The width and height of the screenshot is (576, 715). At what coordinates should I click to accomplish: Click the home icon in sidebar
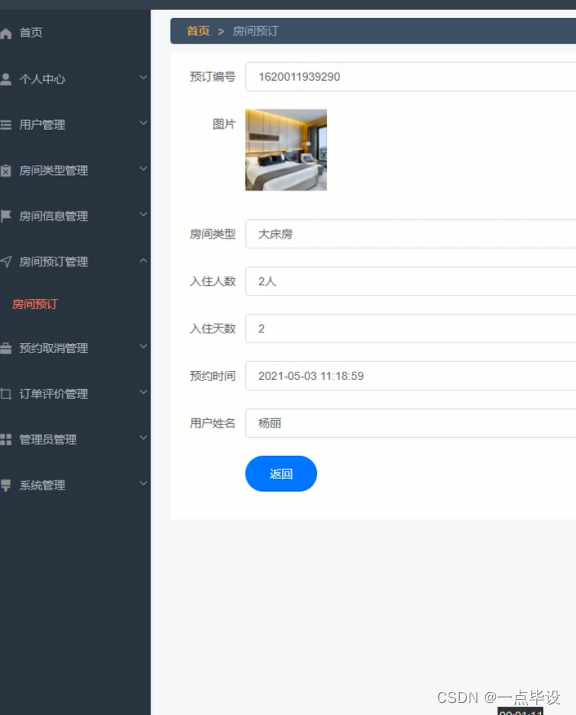[5, 33]
